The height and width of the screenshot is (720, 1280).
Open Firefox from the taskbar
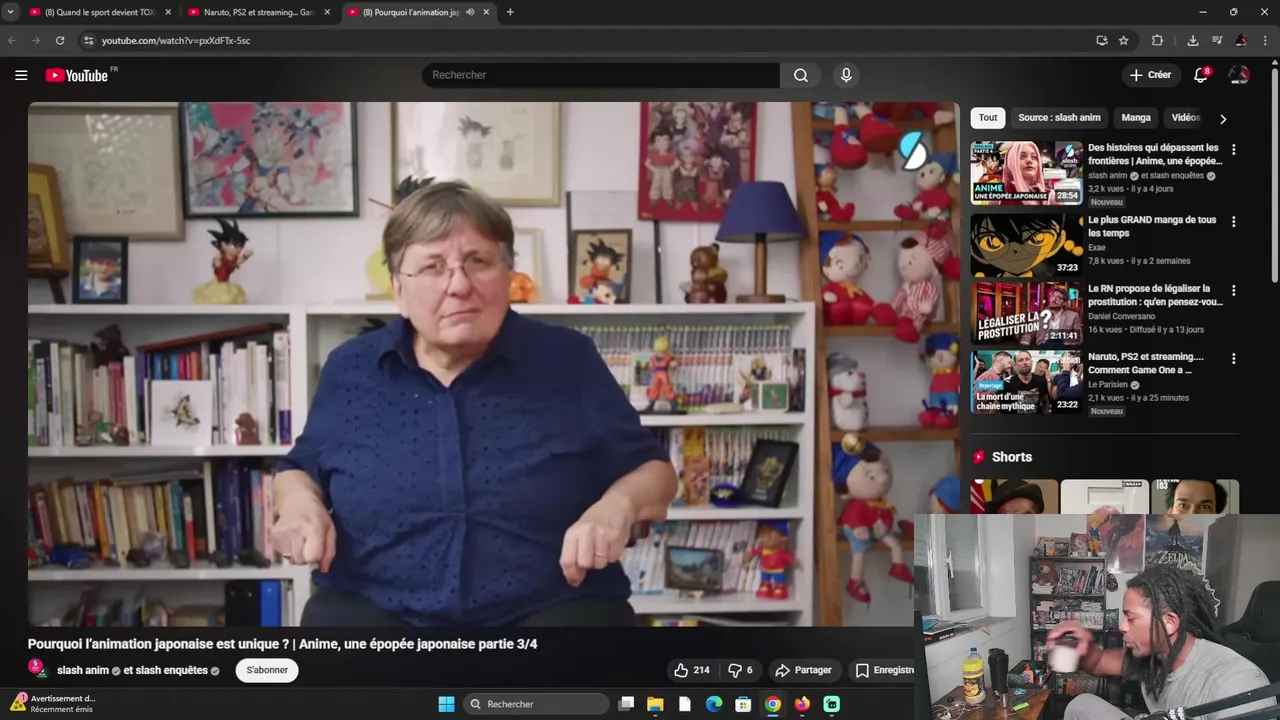(802, 704)
